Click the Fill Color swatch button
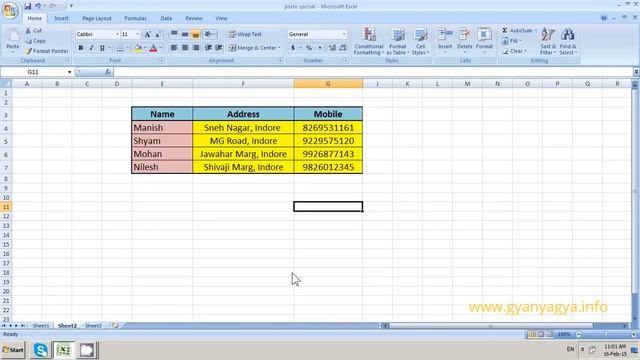Screen dimensions: 640x360 (x=138, y=48)
